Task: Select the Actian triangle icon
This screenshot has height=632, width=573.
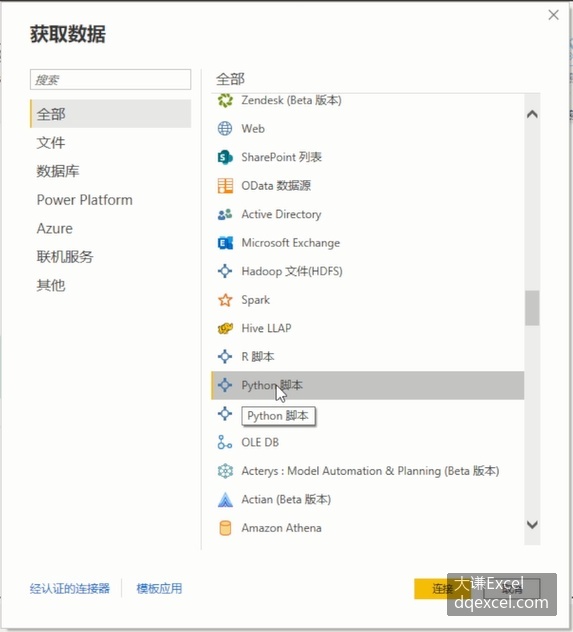Action: [x=225, y=499]
